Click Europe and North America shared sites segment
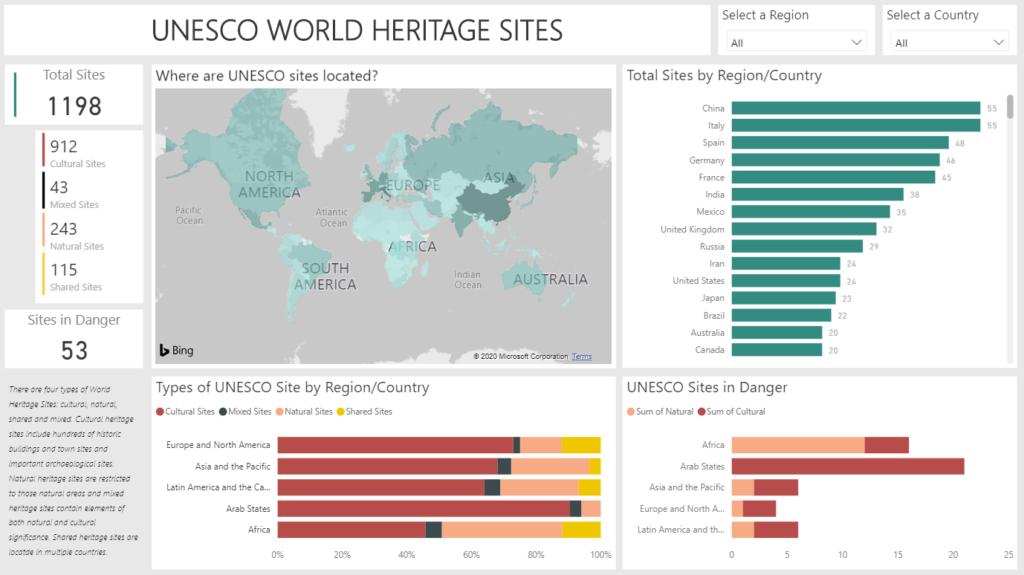Image resolution: width=1024 pixels, height=575 pixels. (581, 445)
